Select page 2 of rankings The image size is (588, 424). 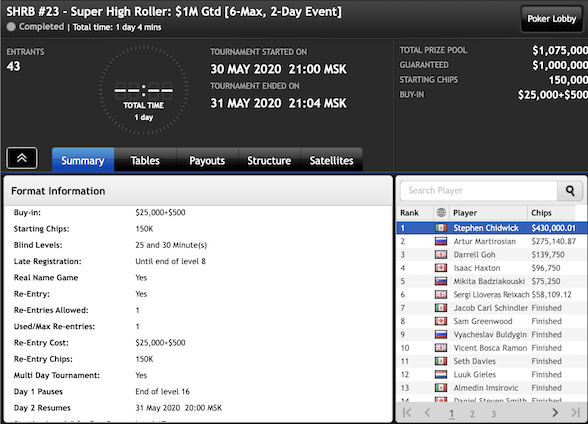(472, 414)
